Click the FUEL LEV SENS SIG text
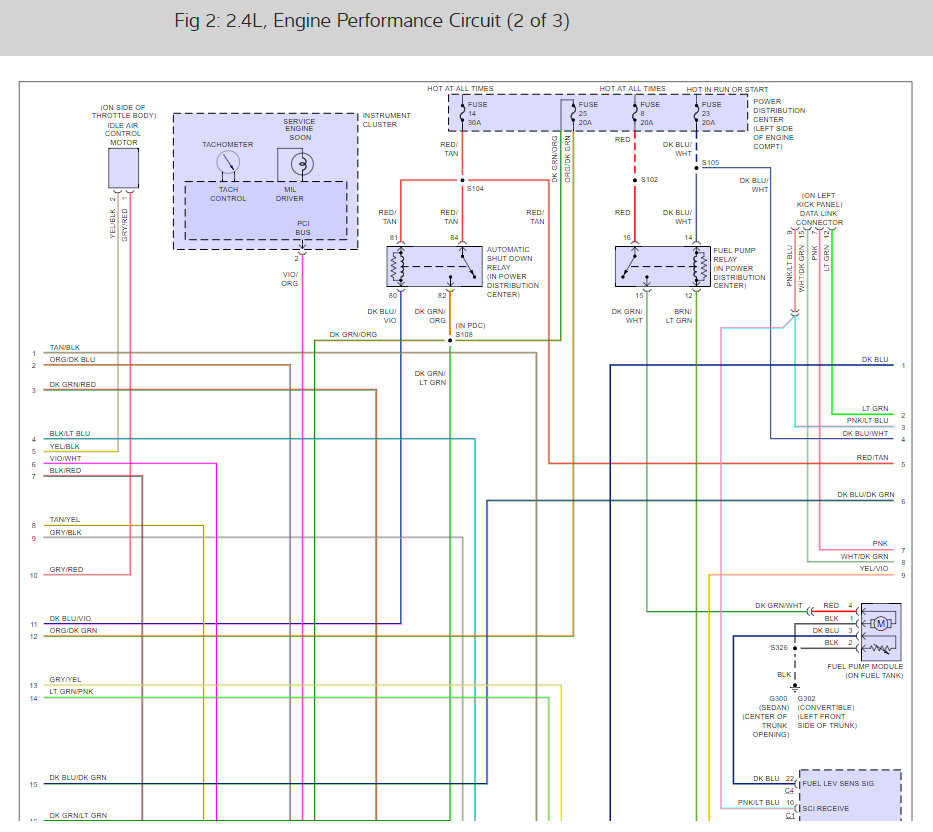933x832 pixels. pyautogui.click(x=838, y=784)
